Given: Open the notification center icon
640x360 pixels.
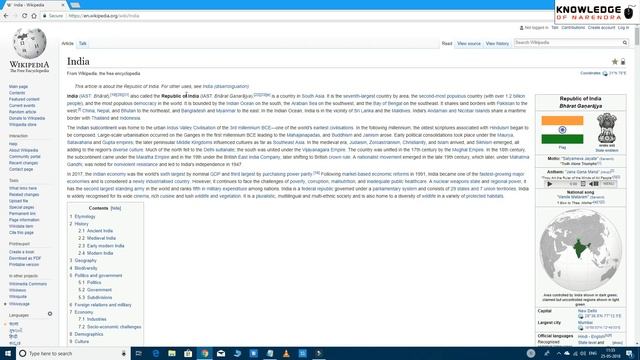Looking at the screenshot, I should click(630, 353).
